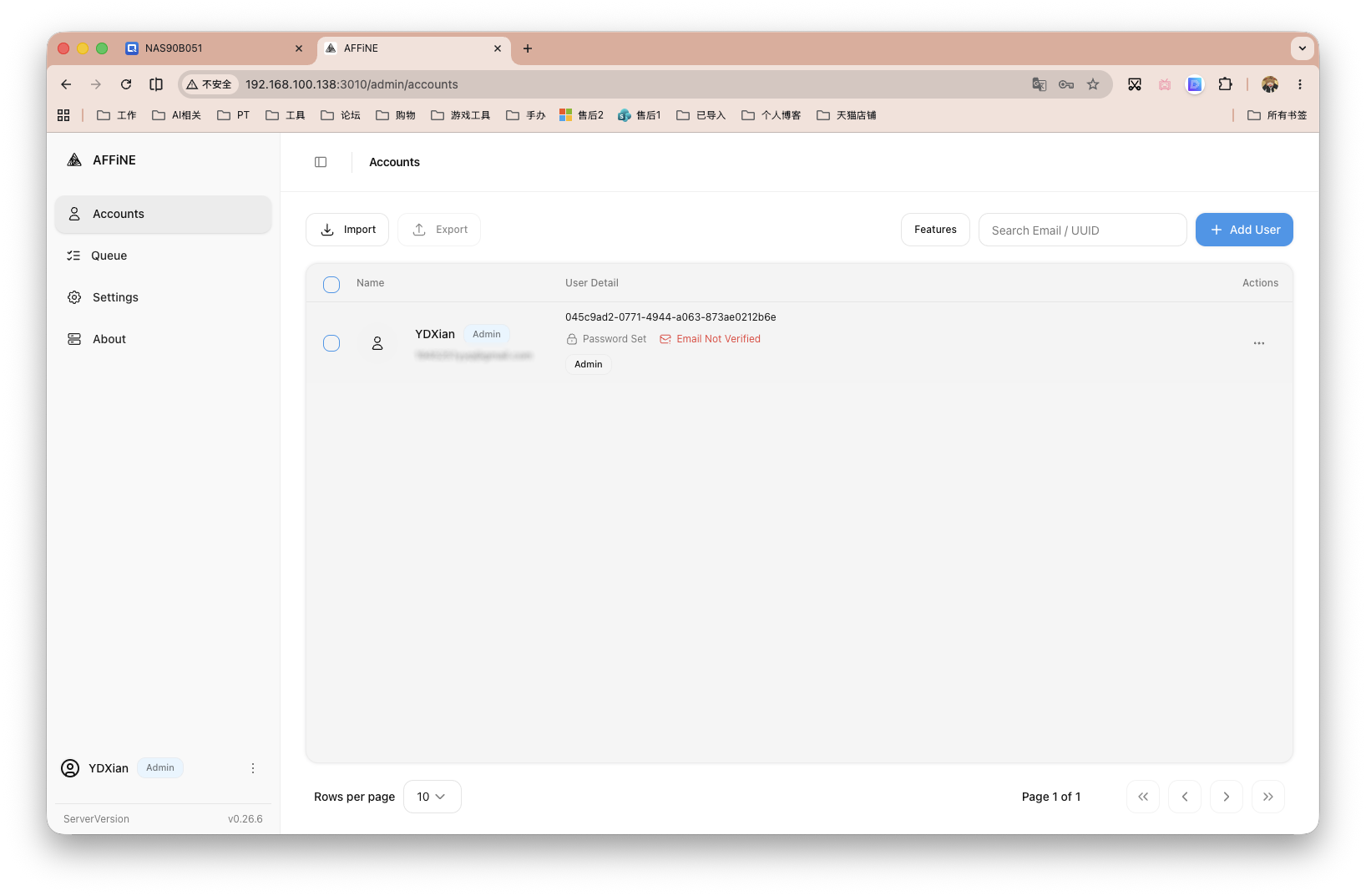Open the Queue sidebar item
1366x896 pixels.
pos(164,256)
